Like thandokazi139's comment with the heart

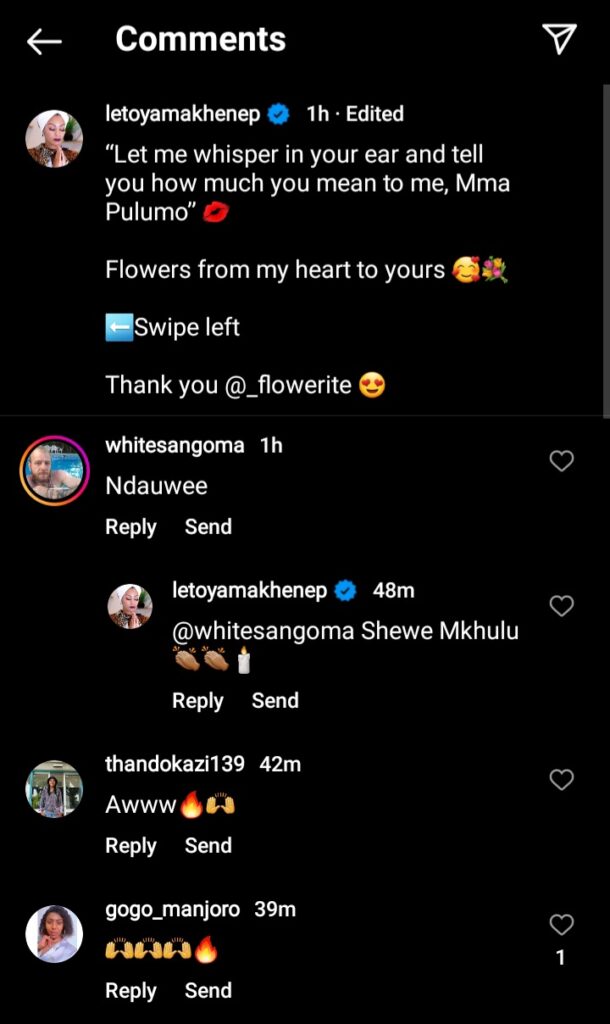(x=562, y=780)
